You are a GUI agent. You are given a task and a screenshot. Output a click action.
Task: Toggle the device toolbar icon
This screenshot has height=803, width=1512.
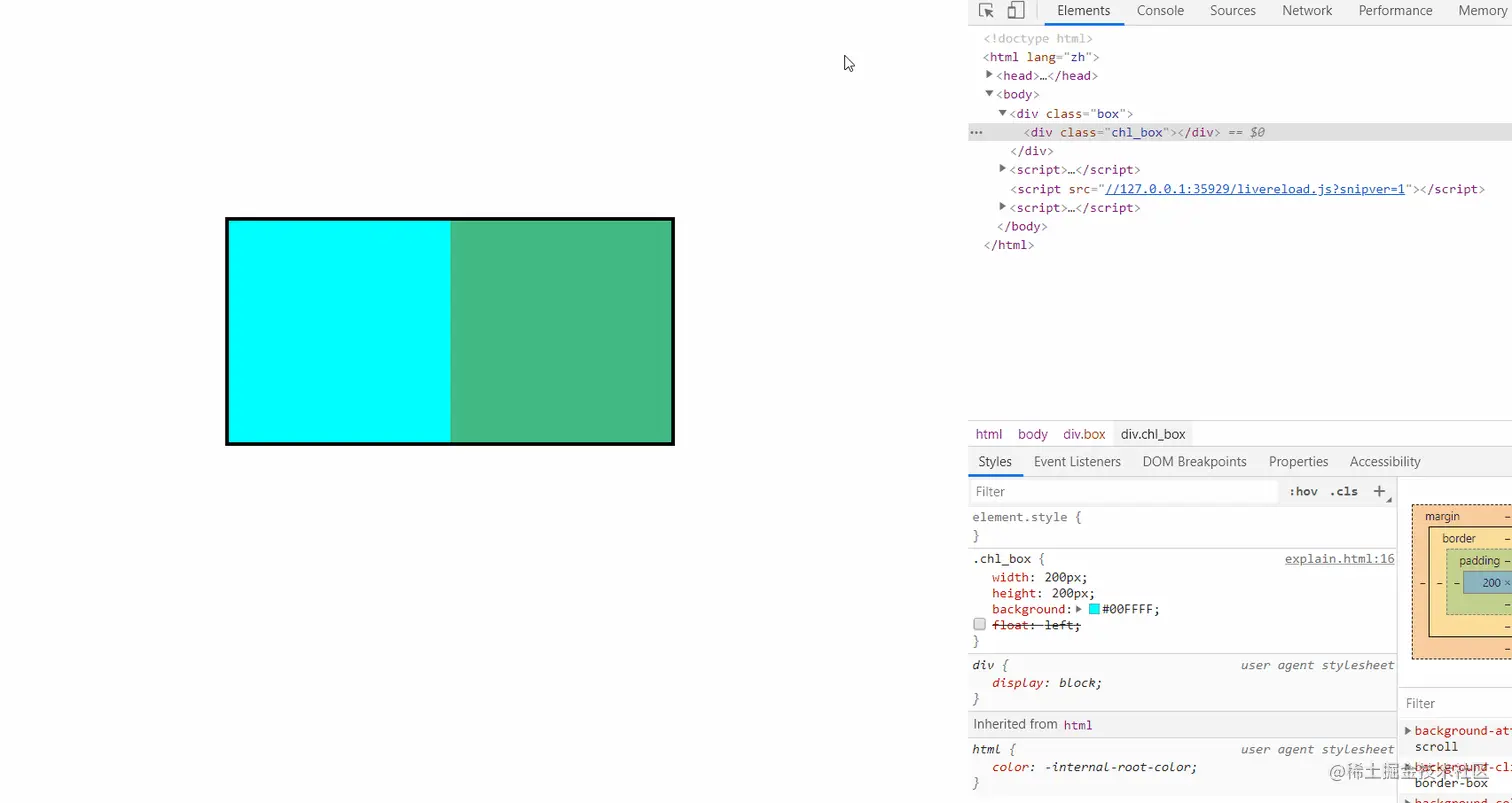pyautogui.click(x=1014, y=10)
